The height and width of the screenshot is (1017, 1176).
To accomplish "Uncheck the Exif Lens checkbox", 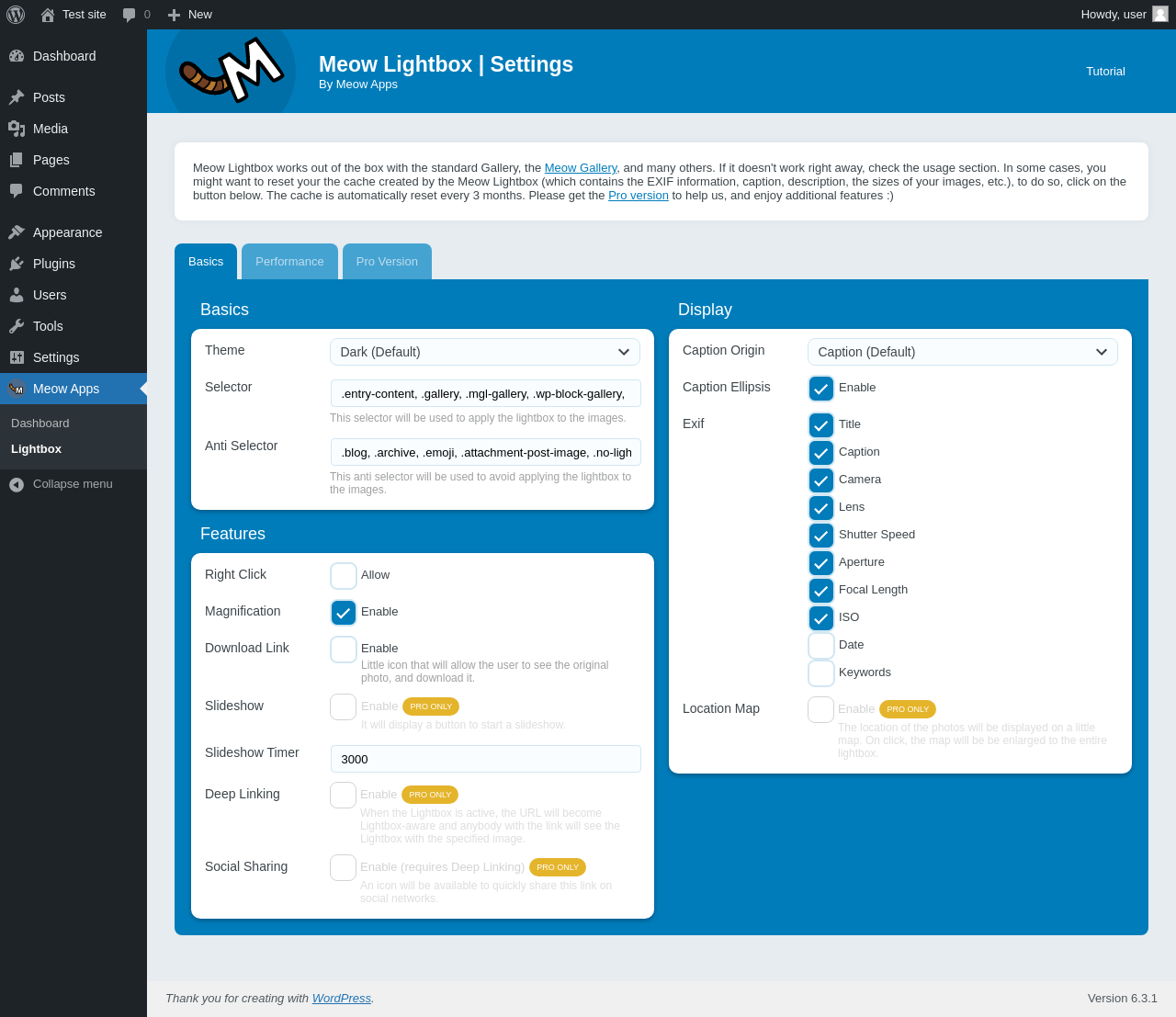I will point(821,508).
